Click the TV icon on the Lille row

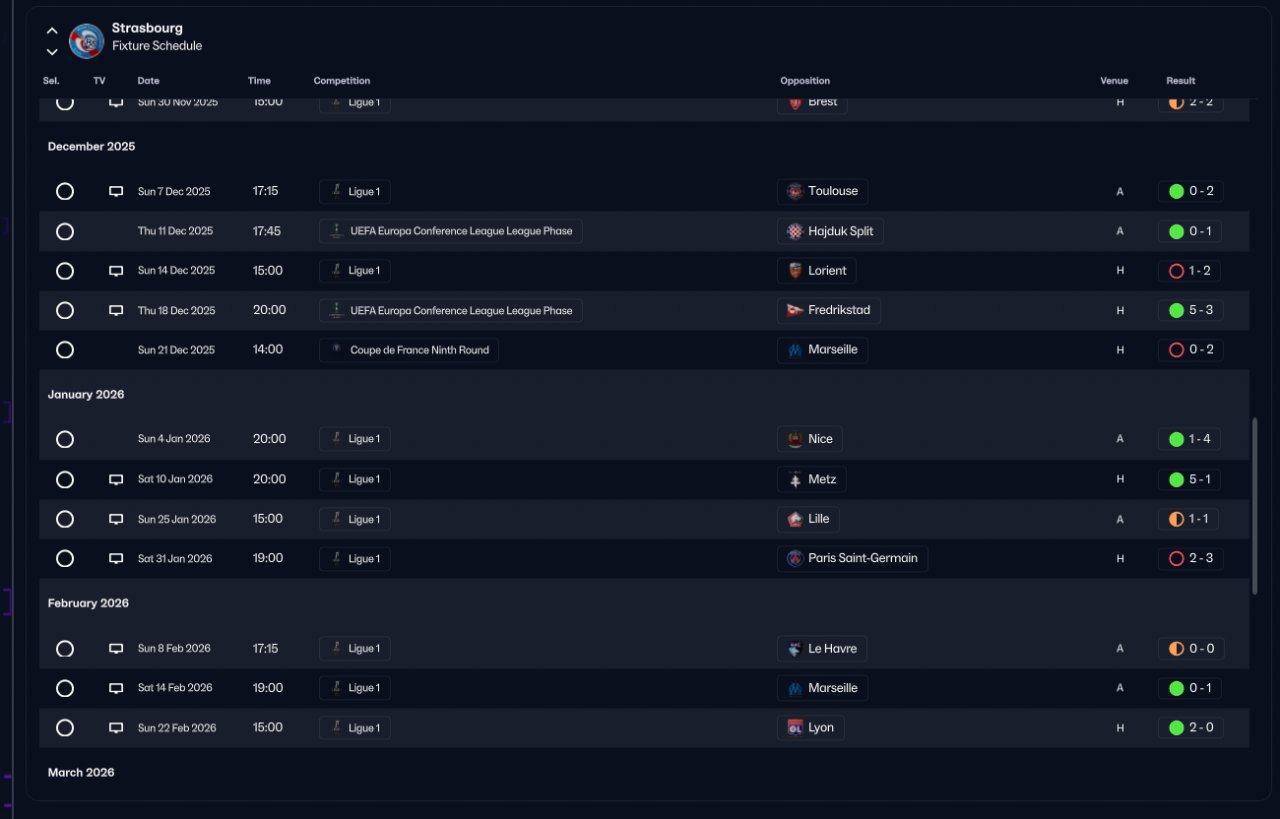[116, 520]
